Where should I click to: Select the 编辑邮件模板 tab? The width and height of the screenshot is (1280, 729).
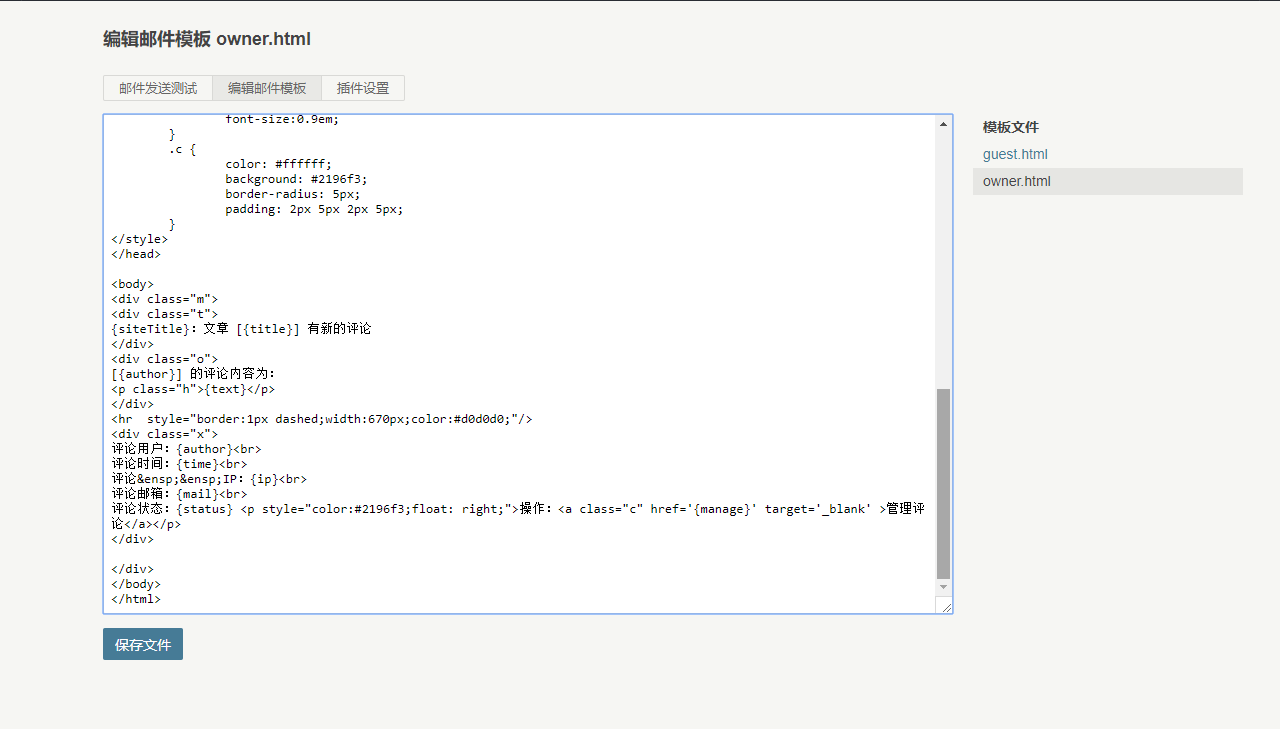pos(266,88)
